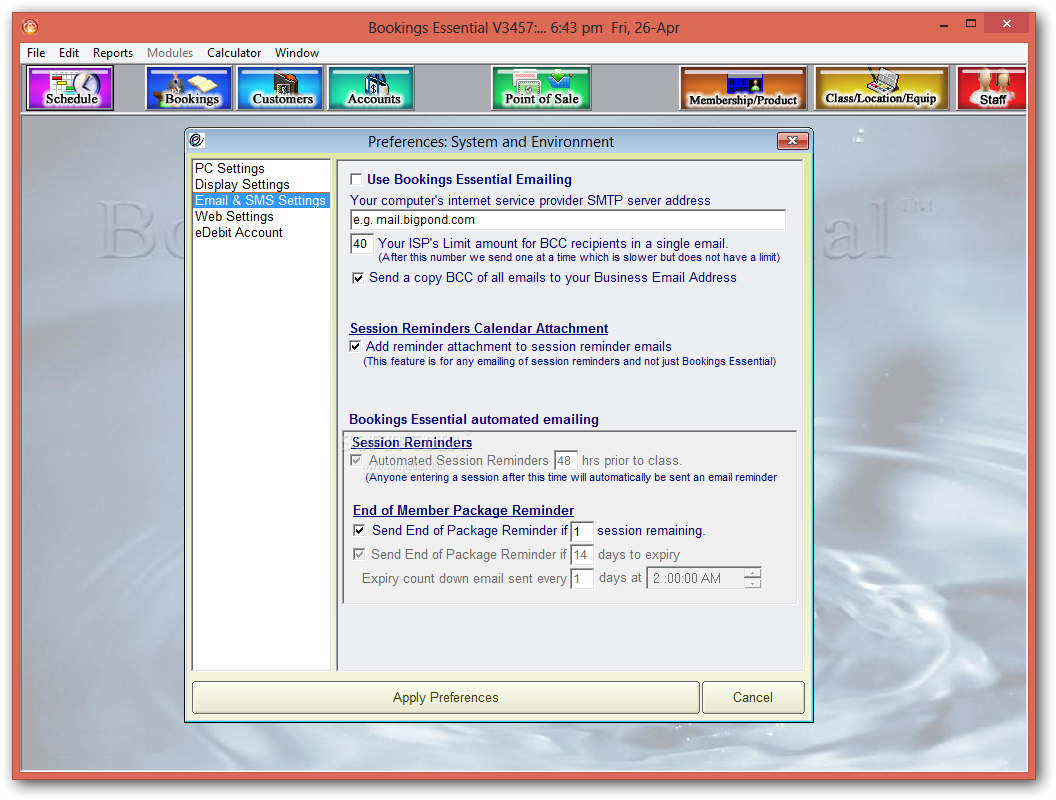Open the Staff module
Screen dimensions: 1056x800
click(991, 88)
